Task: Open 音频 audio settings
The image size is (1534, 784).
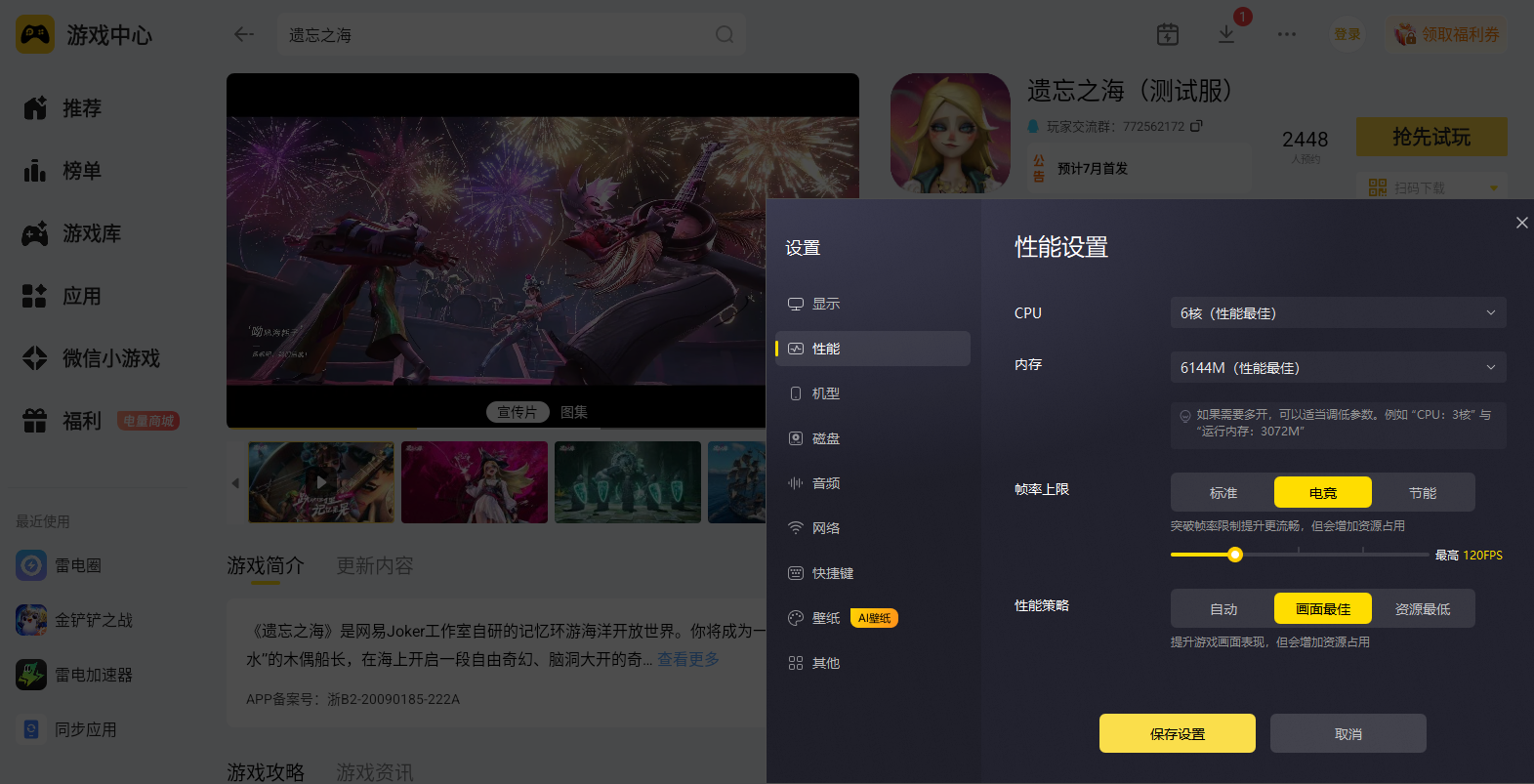Action: click(873, 483)
